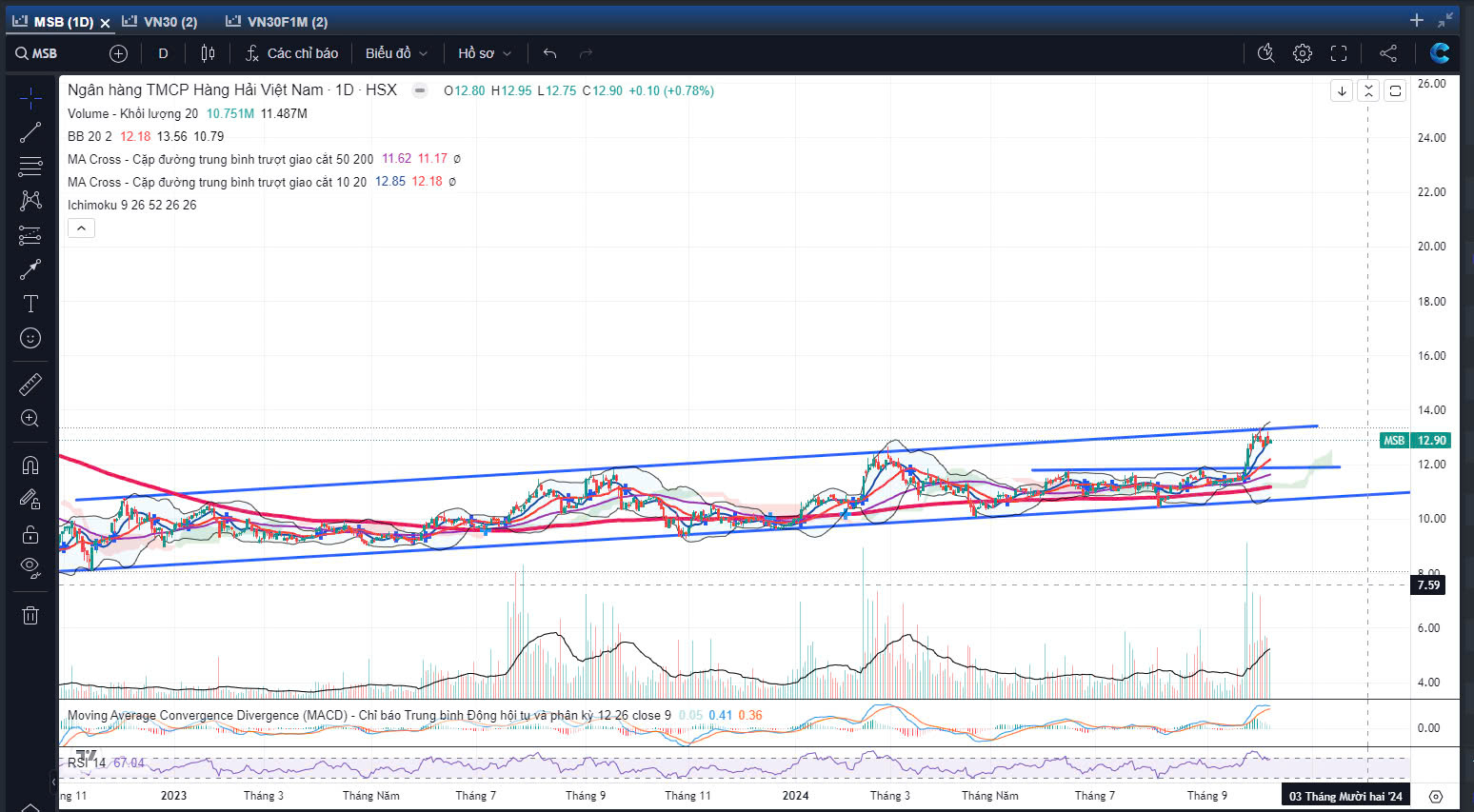The image size is (1474, 812).
Task: Click the 2024 label on time axis
Action: pos(795,796)
